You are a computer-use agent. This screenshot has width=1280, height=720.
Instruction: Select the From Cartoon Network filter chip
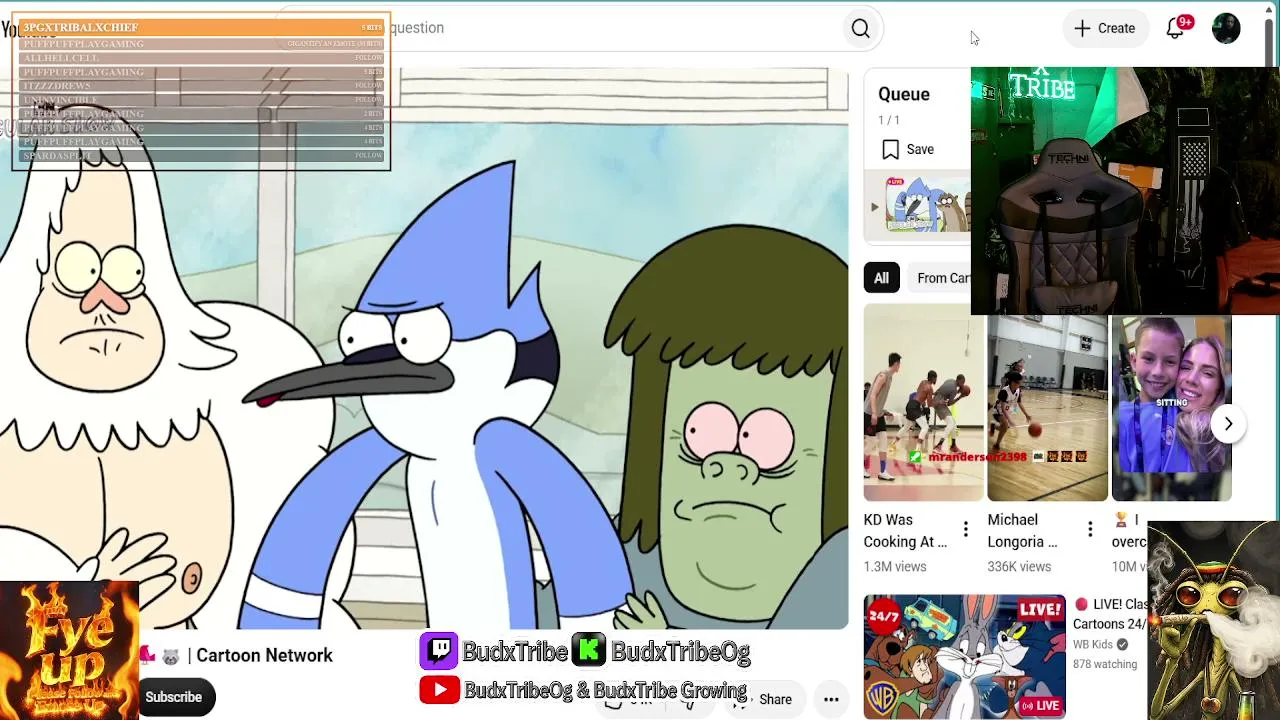tap(940, 278)
